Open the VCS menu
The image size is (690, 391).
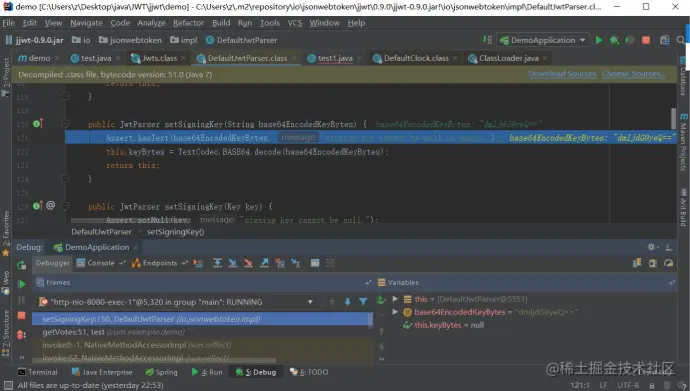click(x=295, y=23)
